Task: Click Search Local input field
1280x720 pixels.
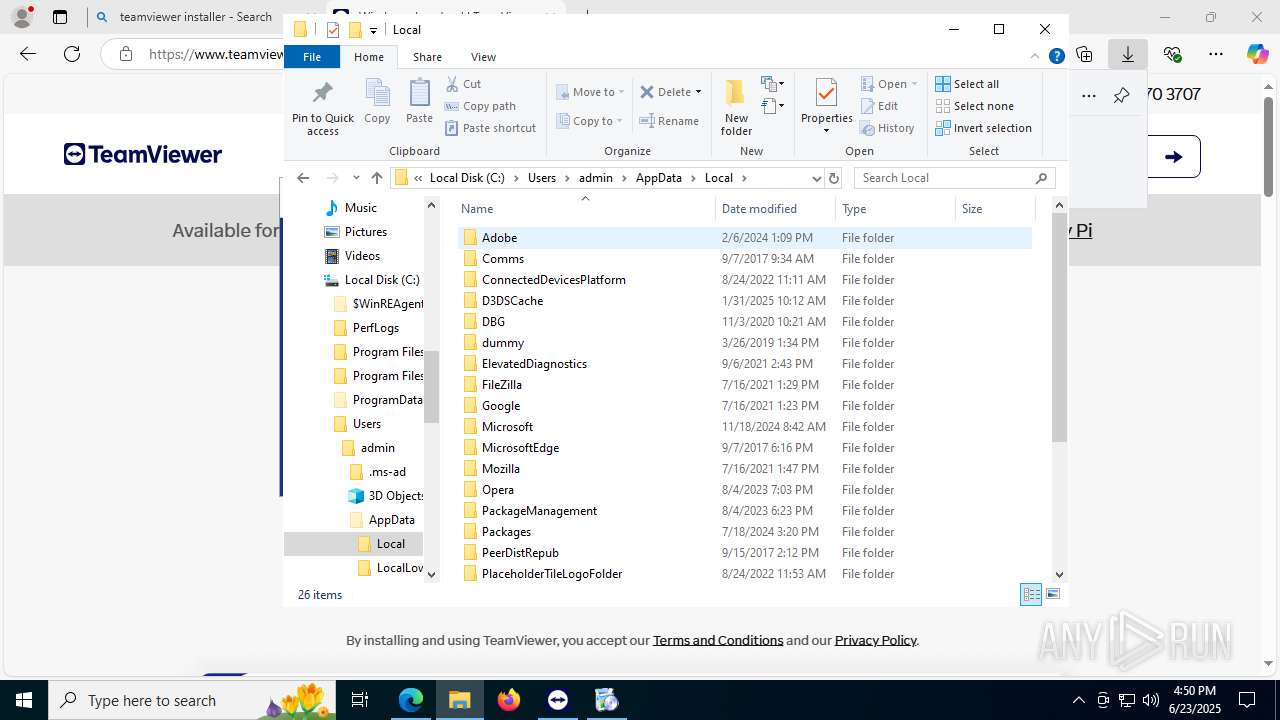Action: [945, 178]
